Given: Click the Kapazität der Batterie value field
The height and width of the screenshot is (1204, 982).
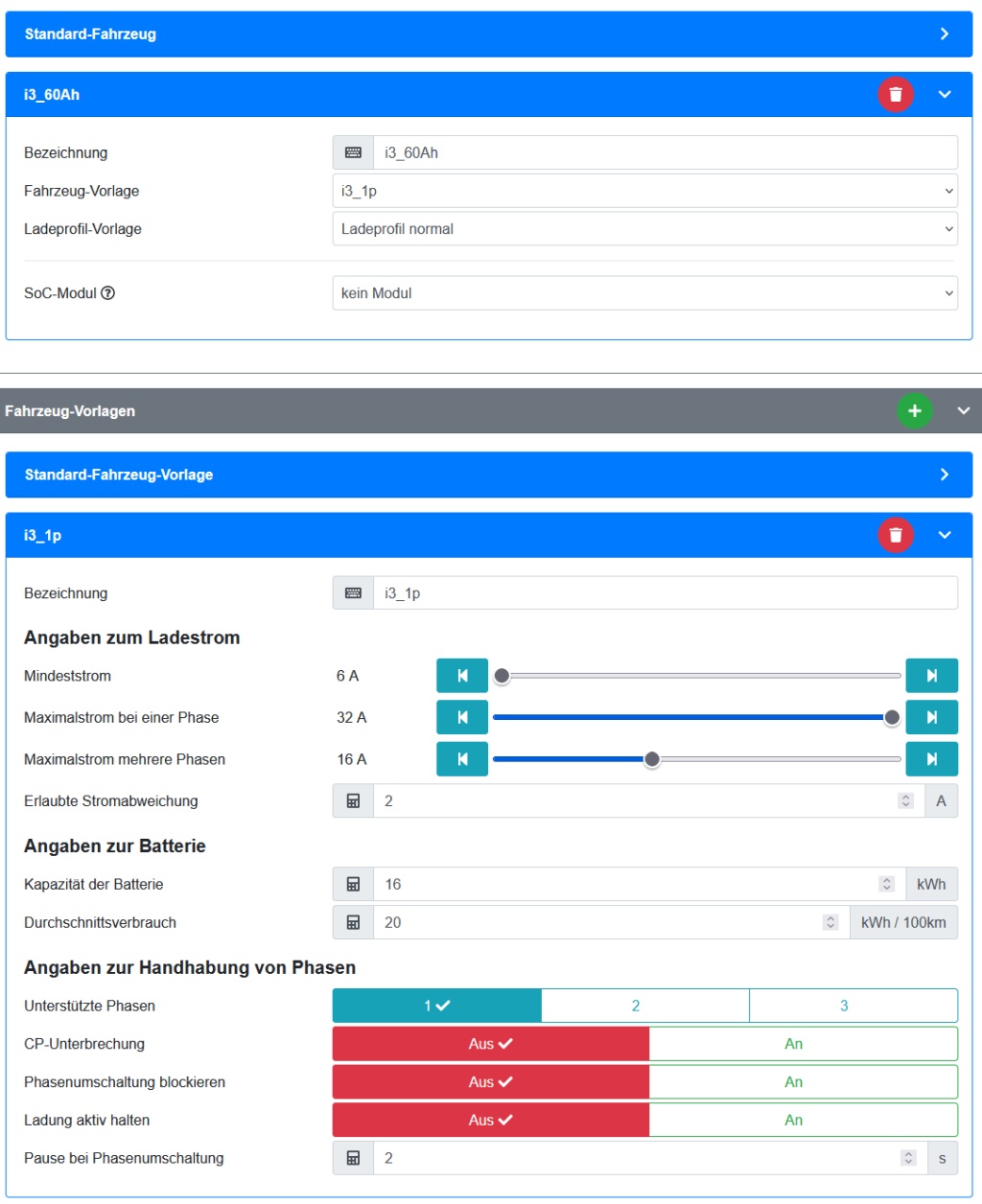Looking at the screenshot, I should point(640,885).
